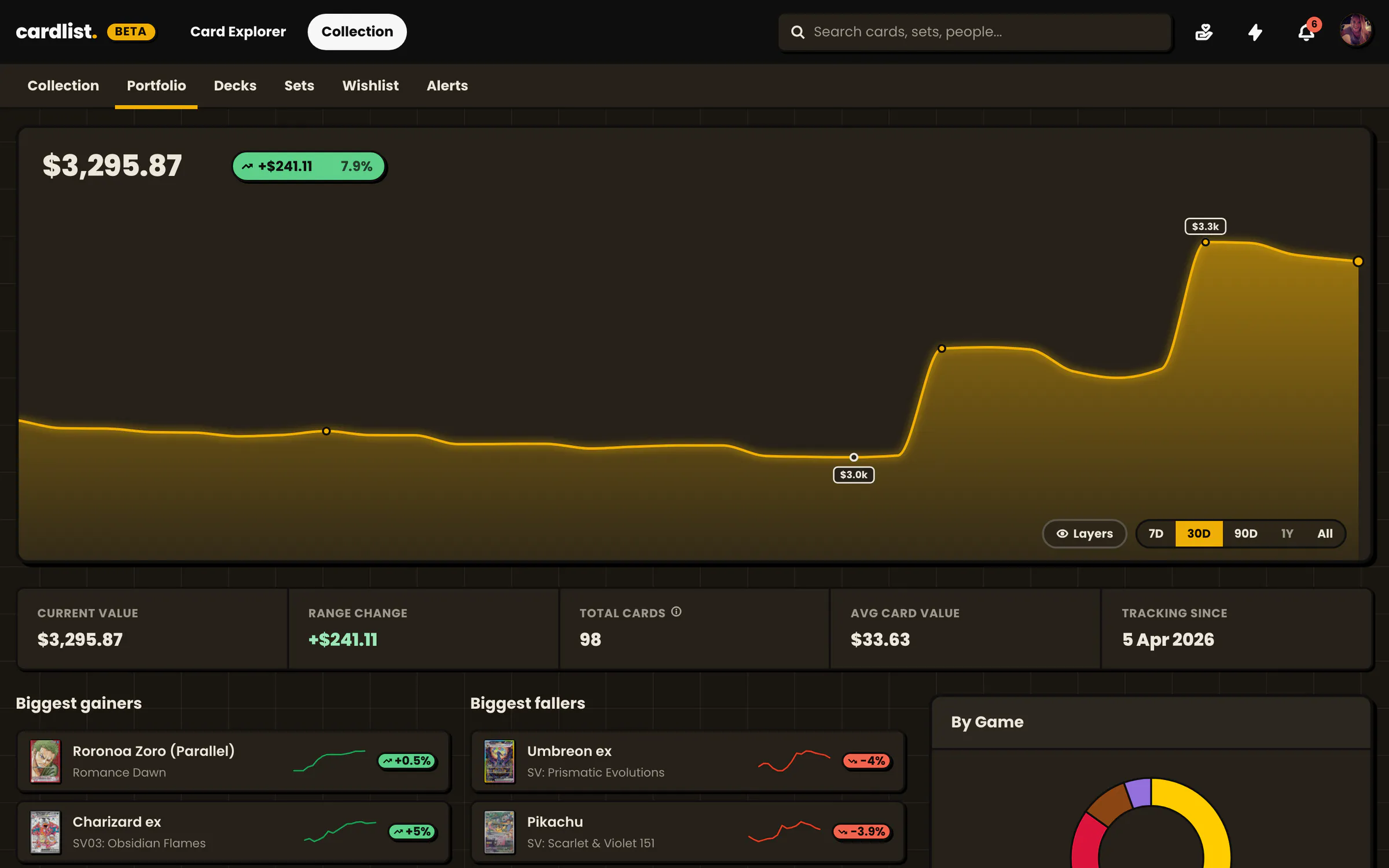
Task: Open the Alerts tab
Action: pyautogui.click(x=447, y=86)
